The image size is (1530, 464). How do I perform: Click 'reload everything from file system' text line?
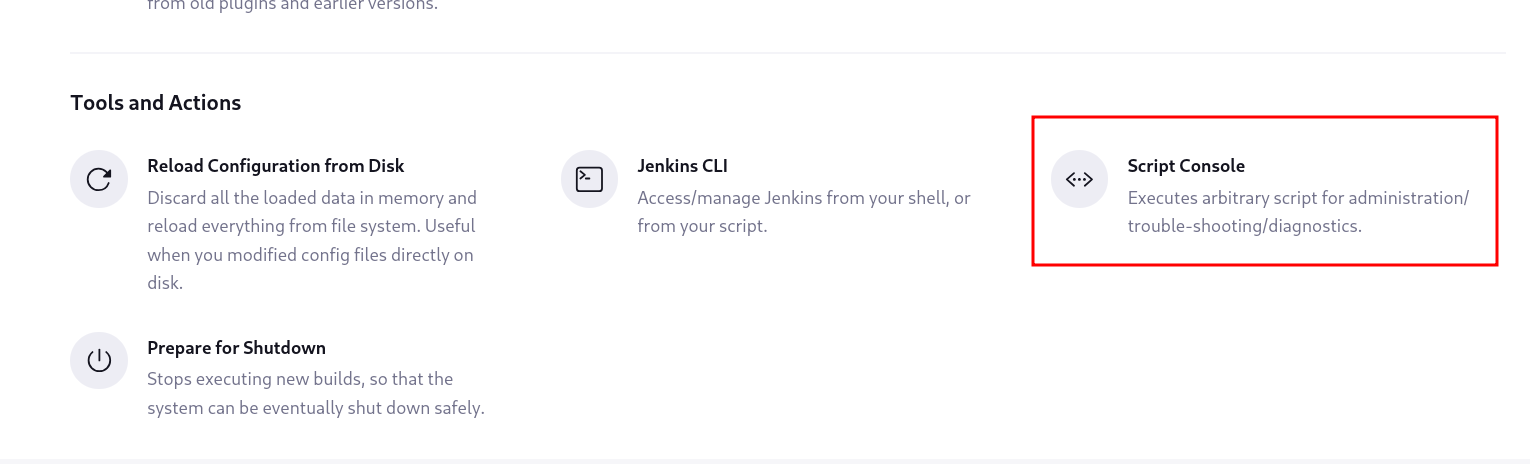click(311, 226)
